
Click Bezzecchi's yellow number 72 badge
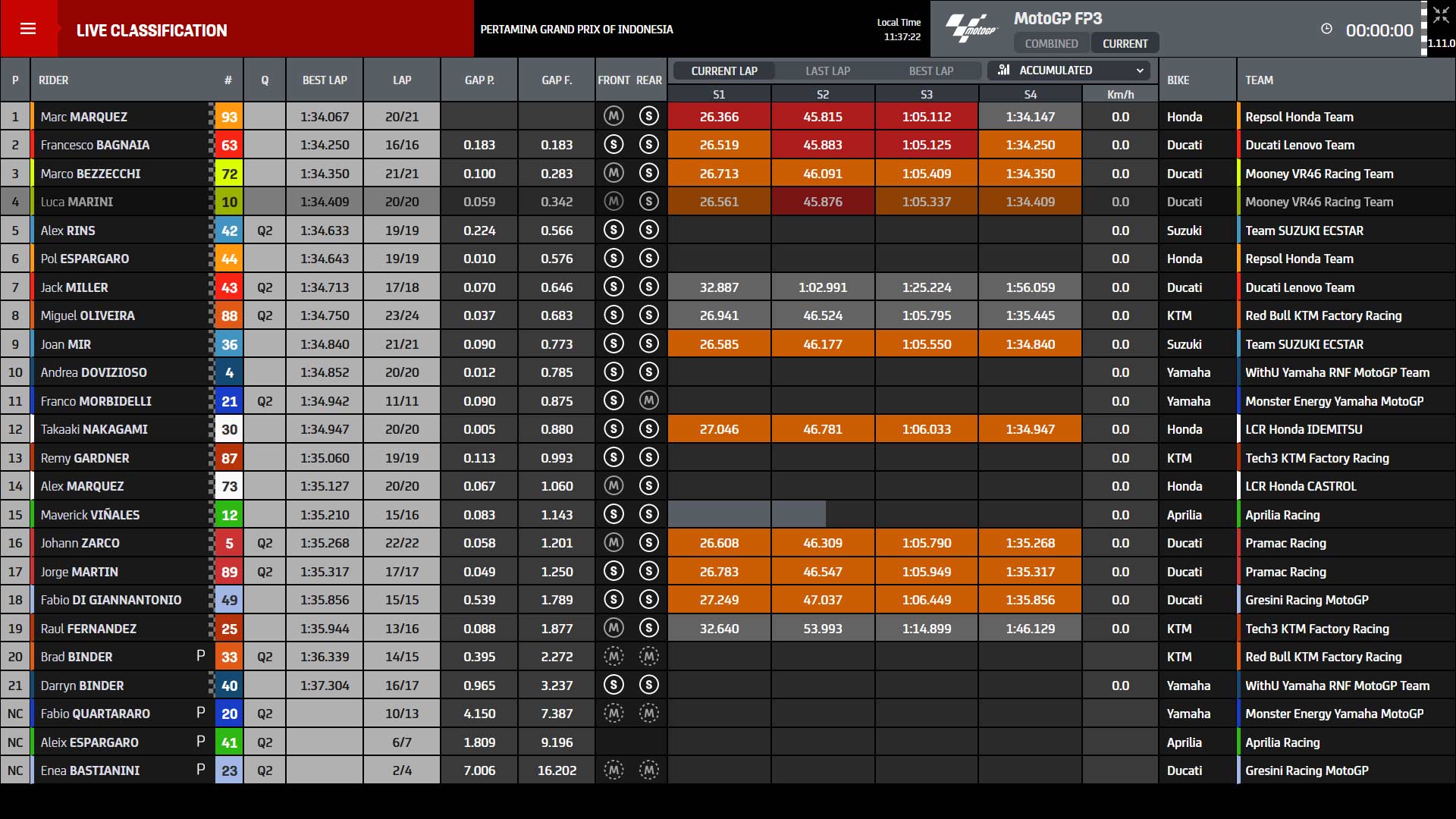click(x=229, y=174)
